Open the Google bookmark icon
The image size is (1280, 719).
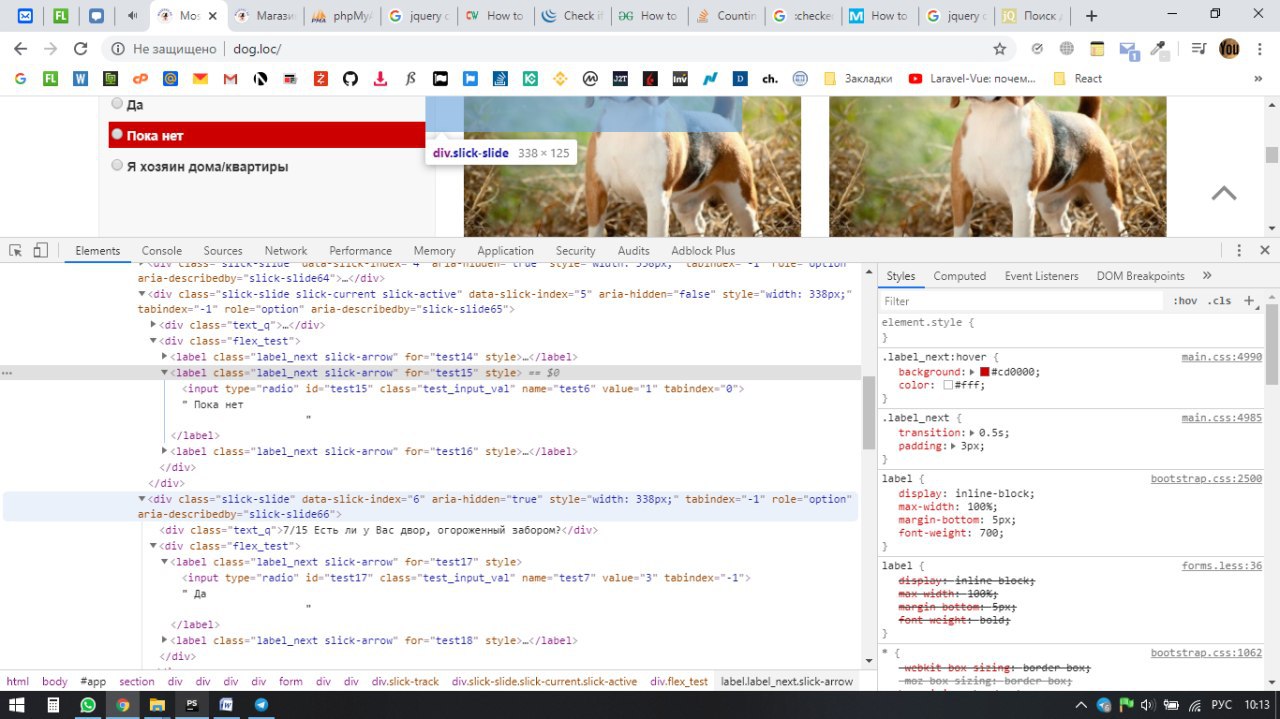(x=20, y=78)
